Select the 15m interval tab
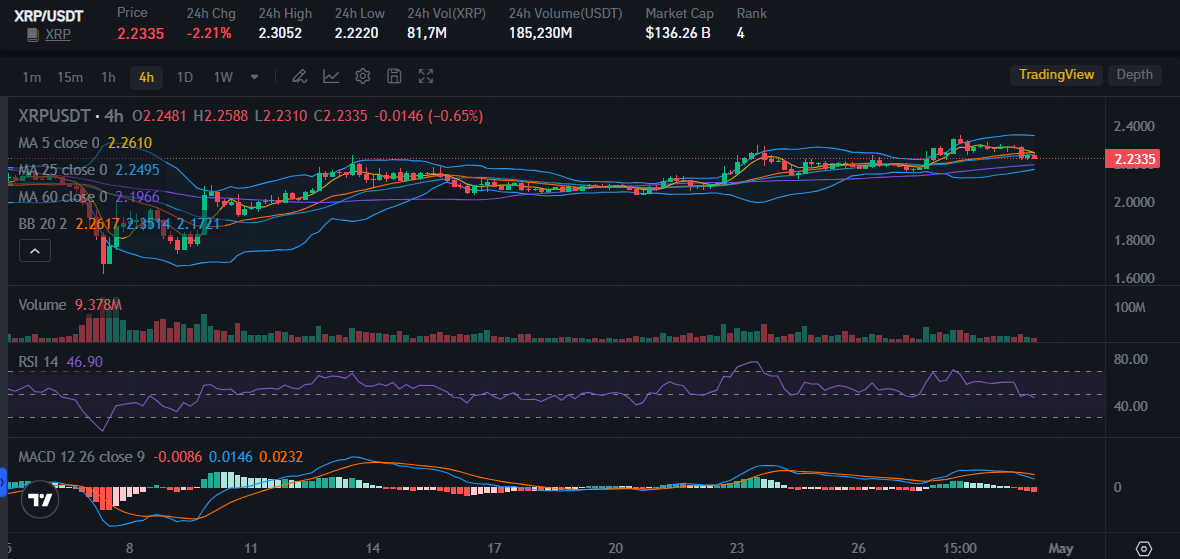 70,77
